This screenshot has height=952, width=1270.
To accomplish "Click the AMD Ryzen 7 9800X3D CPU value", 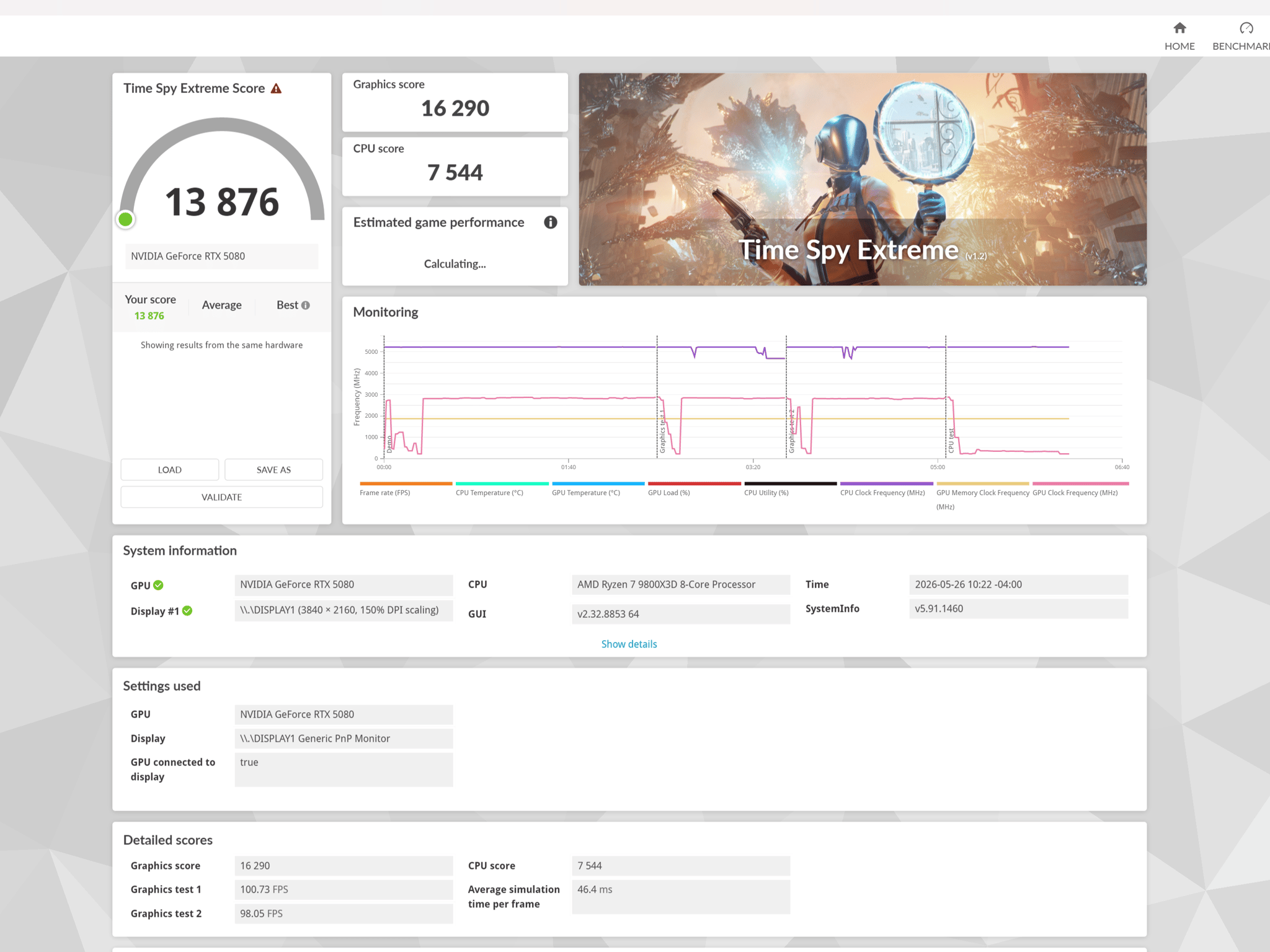I will click(x=681, y=584).
